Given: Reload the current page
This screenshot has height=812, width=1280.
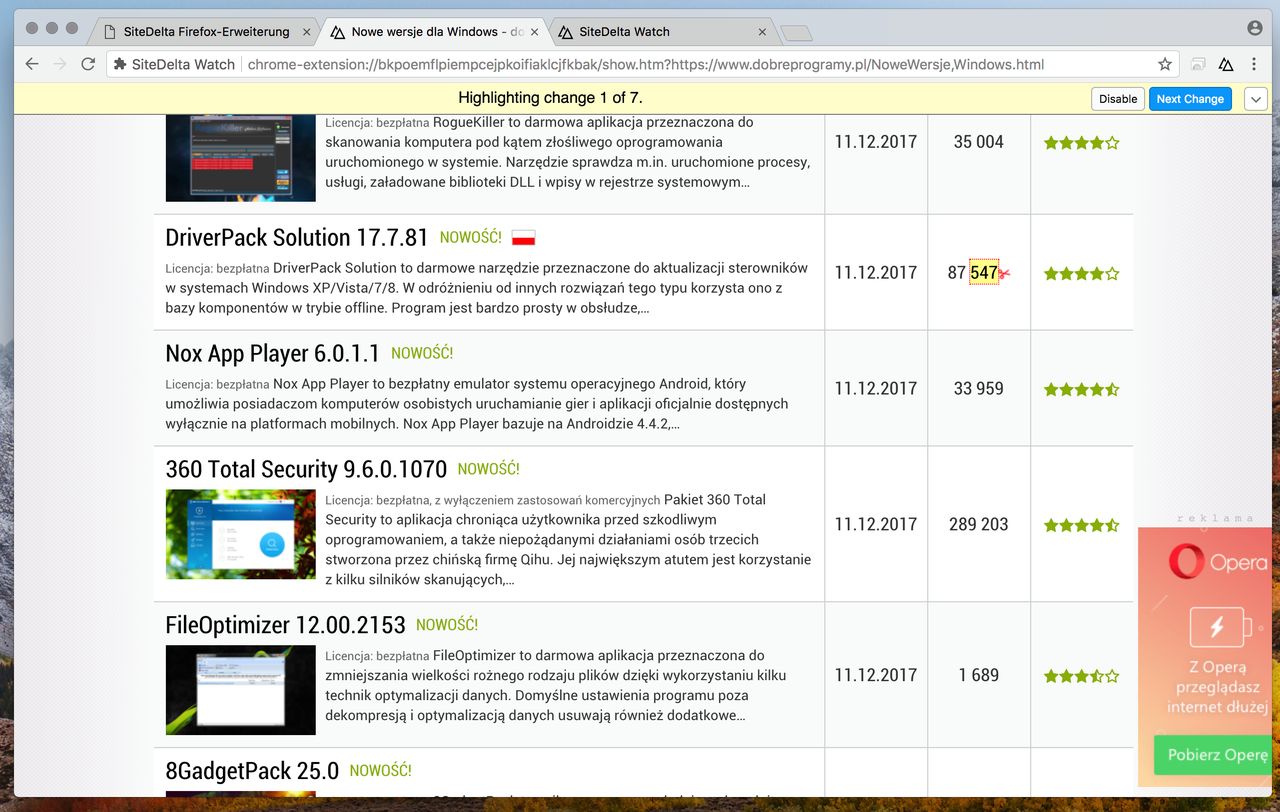Looking at the screenshot, I should pyautogui.click(x=88, y=64).
